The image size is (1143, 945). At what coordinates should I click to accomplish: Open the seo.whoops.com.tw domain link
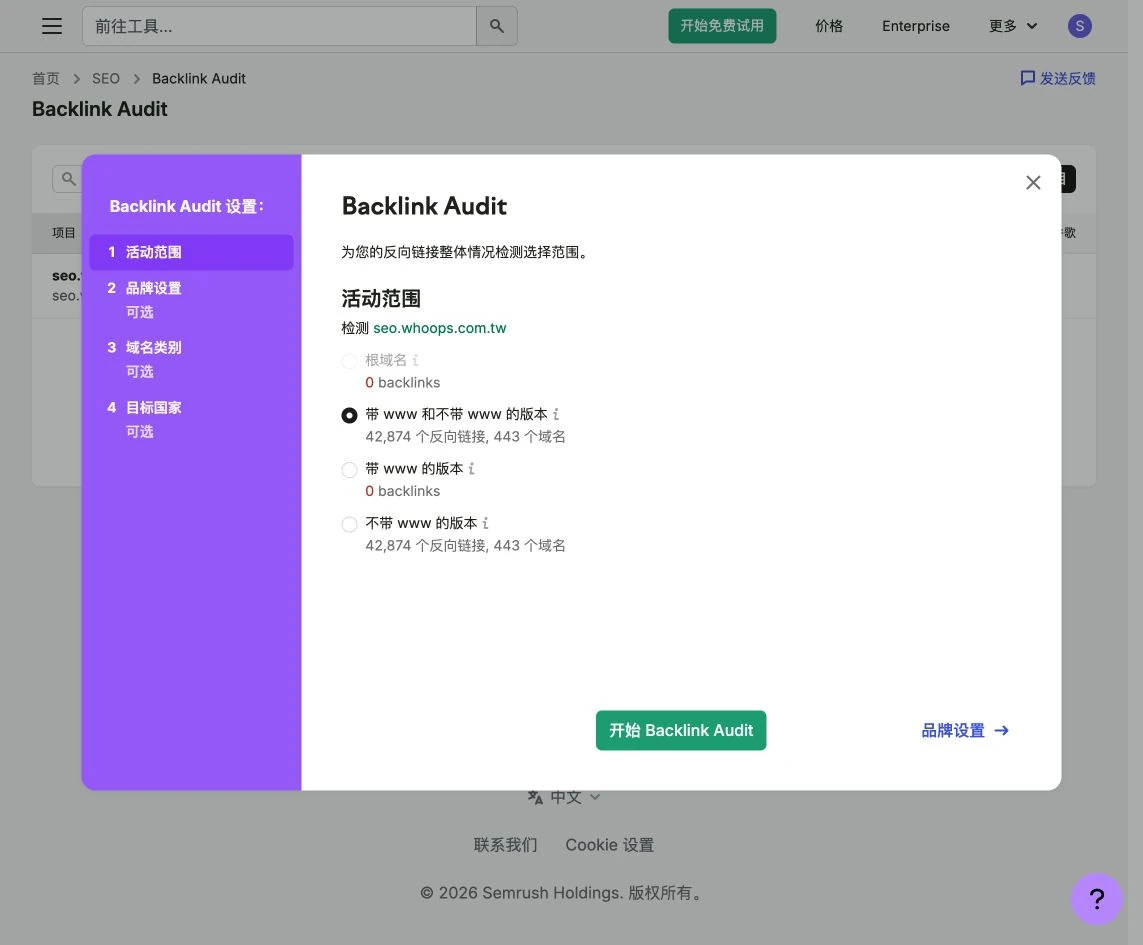click(x=440, y=328)
